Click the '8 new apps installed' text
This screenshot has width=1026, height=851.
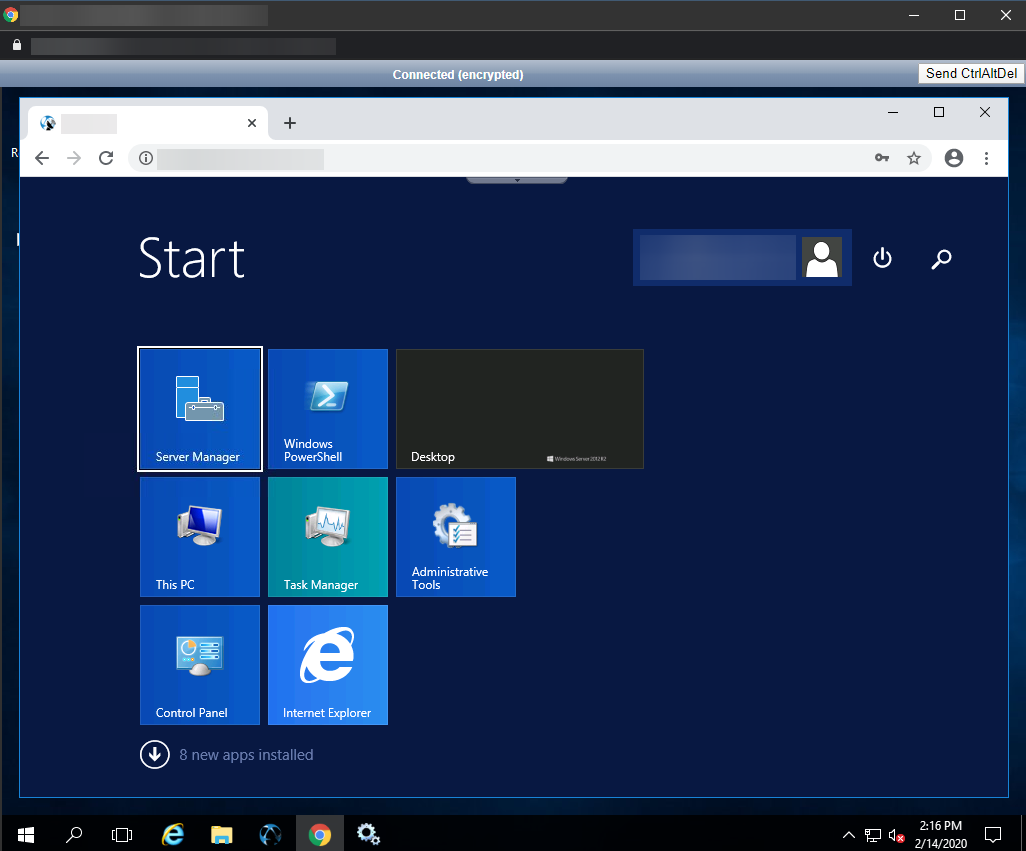pyautogui.click(x=246, y=755)
